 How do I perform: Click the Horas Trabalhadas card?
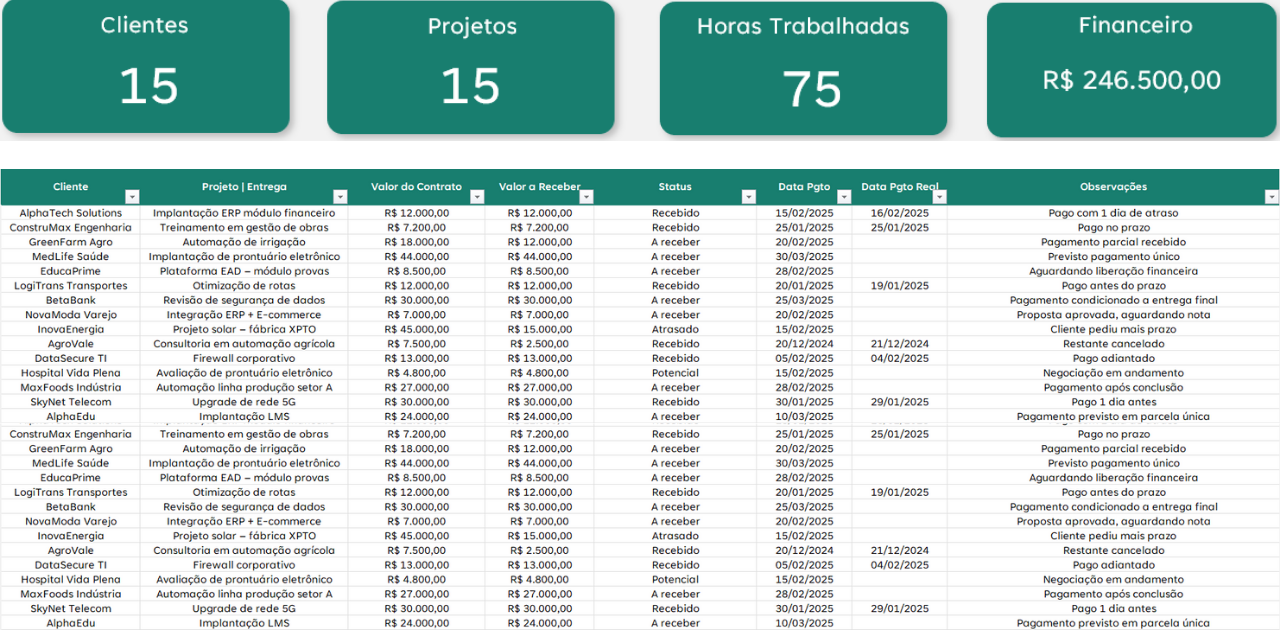[803, 68]
